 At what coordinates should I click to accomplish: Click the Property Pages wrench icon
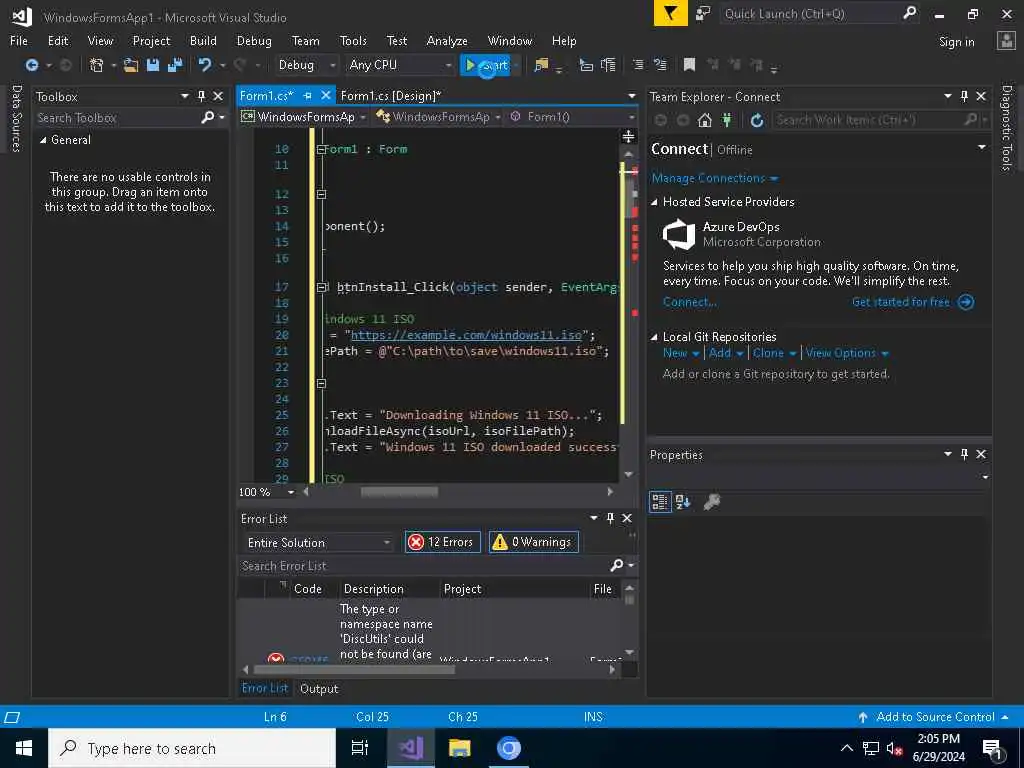click(712, 502)
